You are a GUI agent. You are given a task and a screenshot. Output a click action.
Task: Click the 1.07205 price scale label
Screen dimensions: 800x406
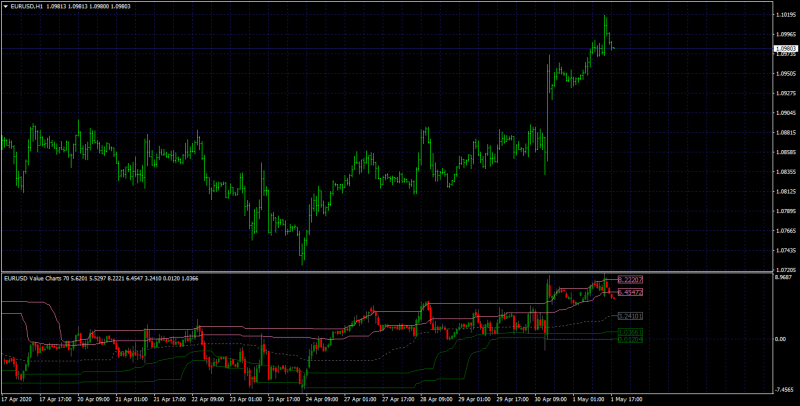click(787, 269)
